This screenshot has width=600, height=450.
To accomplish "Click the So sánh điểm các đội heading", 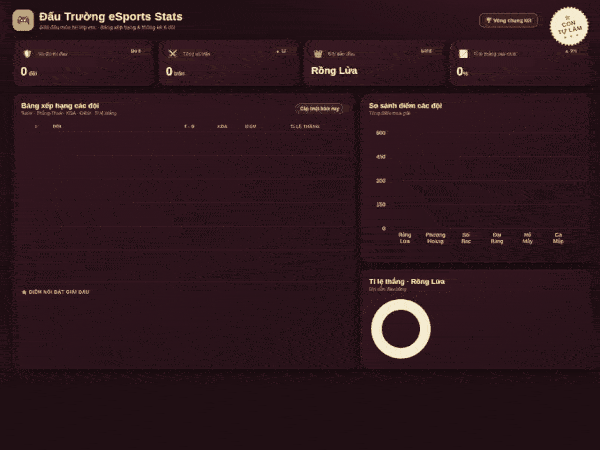I will tap(405, 106).
